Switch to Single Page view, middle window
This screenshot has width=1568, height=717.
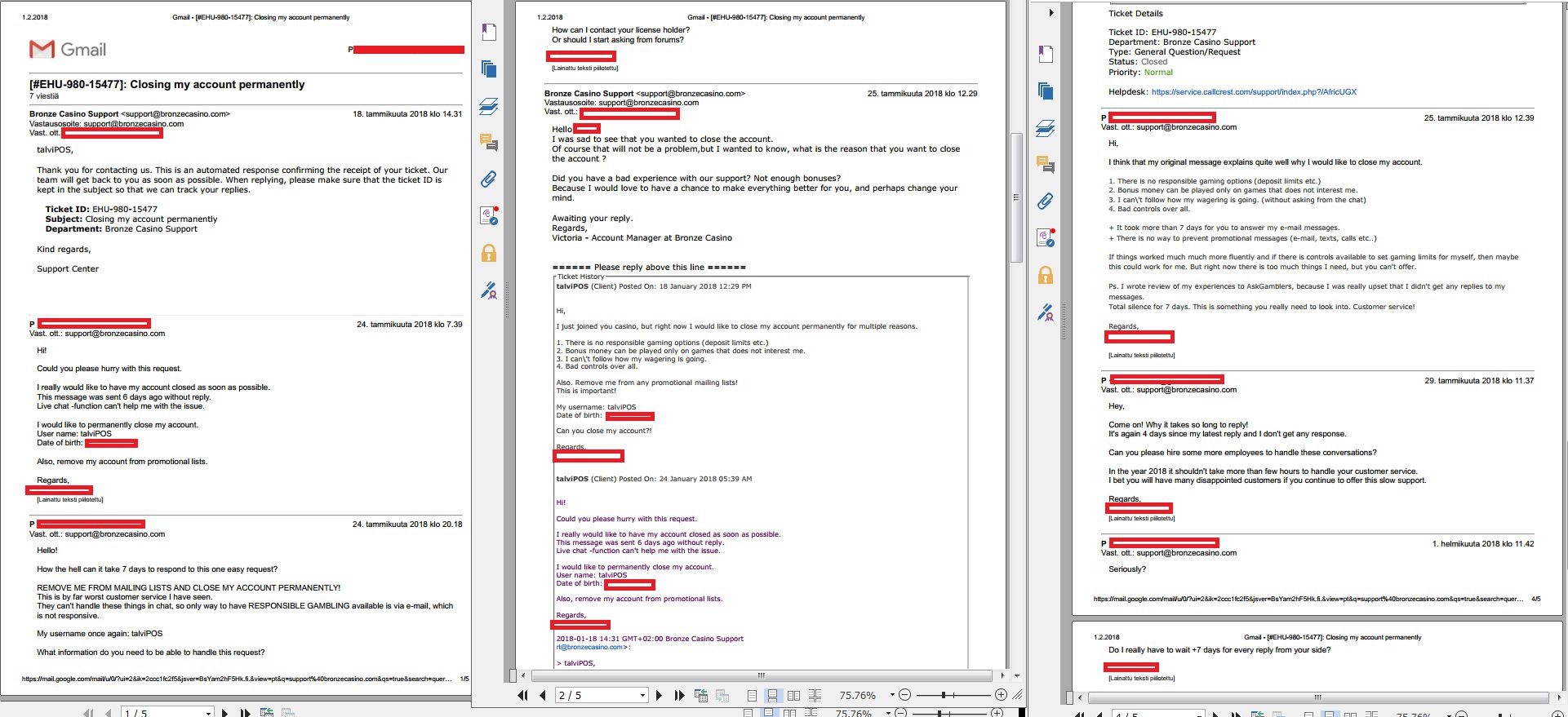[752, 695]
